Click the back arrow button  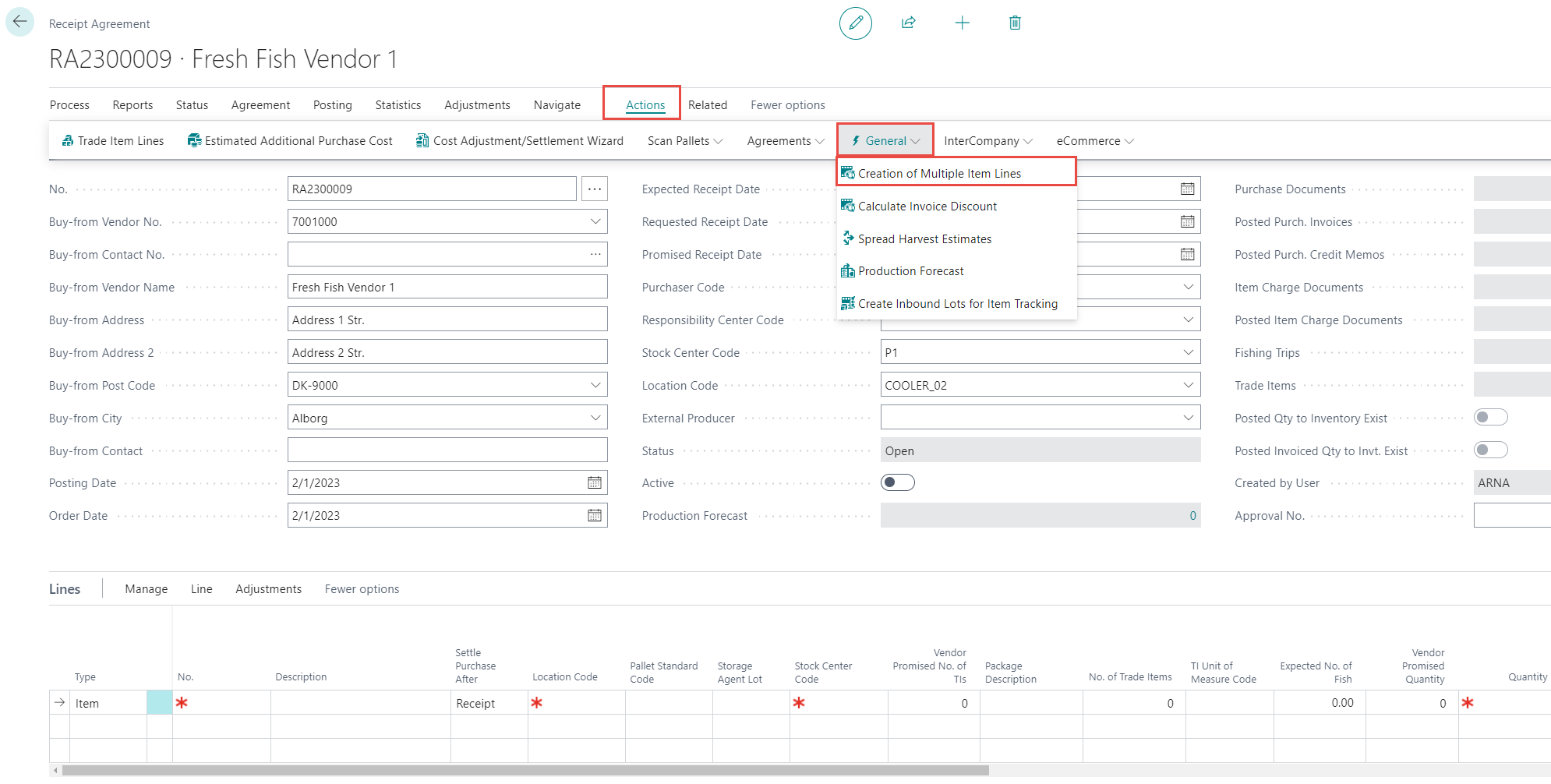(19, 22)
